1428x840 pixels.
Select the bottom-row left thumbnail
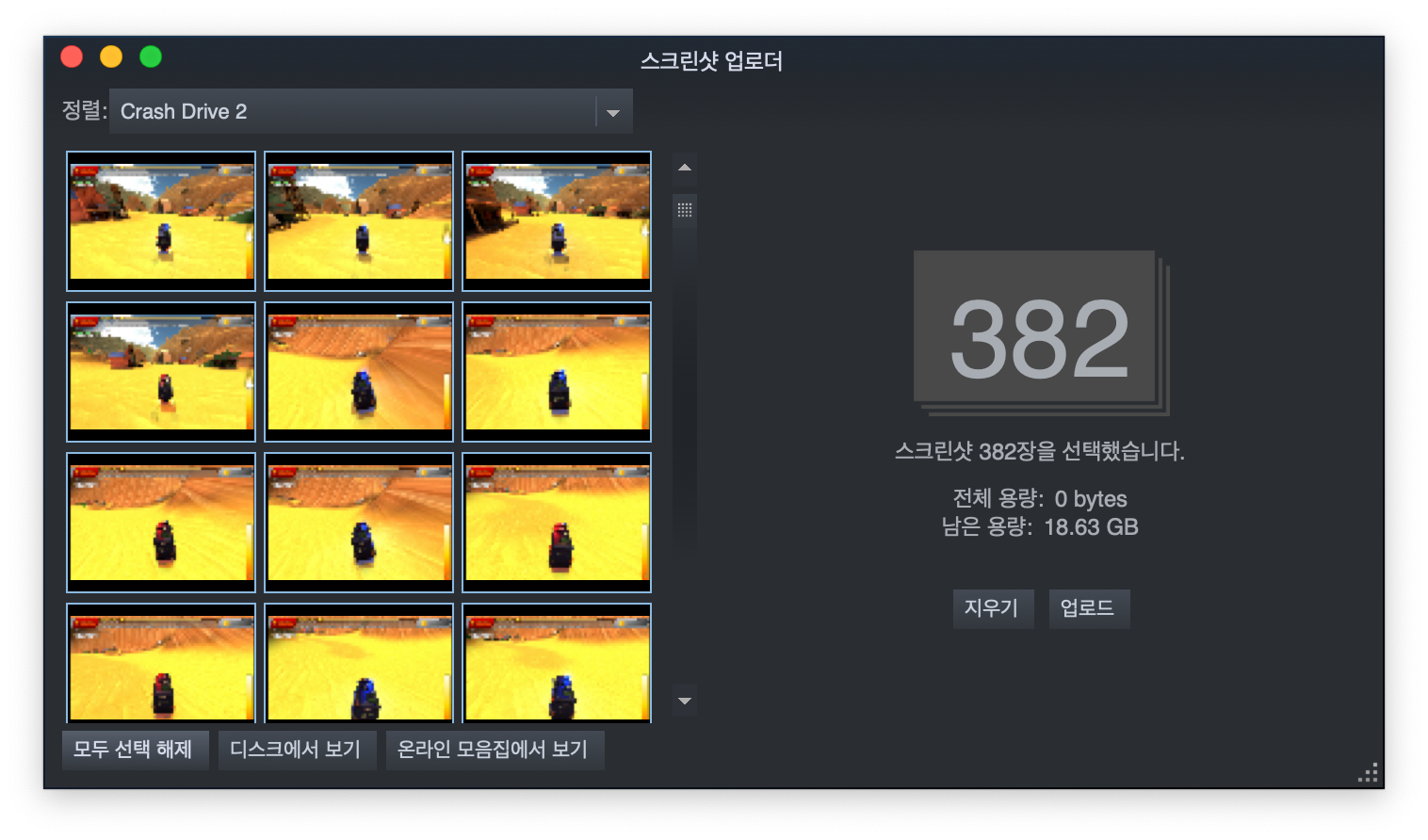tap(161, 663)
